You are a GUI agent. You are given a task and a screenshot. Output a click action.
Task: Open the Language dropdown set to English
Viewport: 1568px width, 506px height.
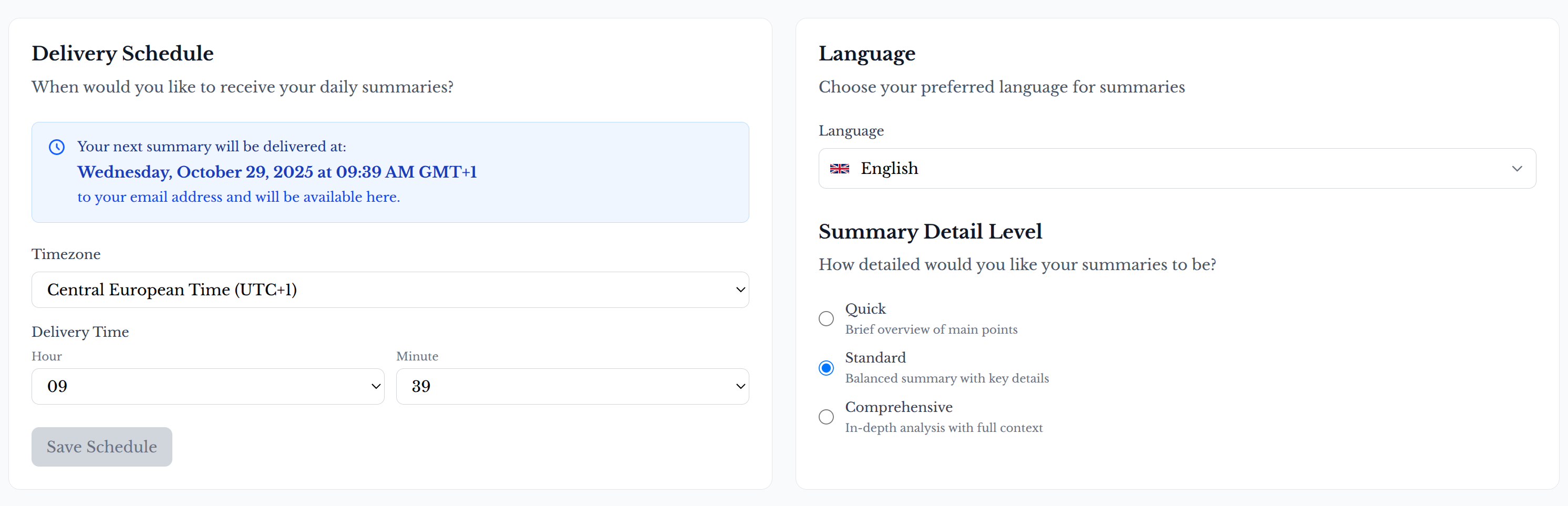tap(1176, 169)
